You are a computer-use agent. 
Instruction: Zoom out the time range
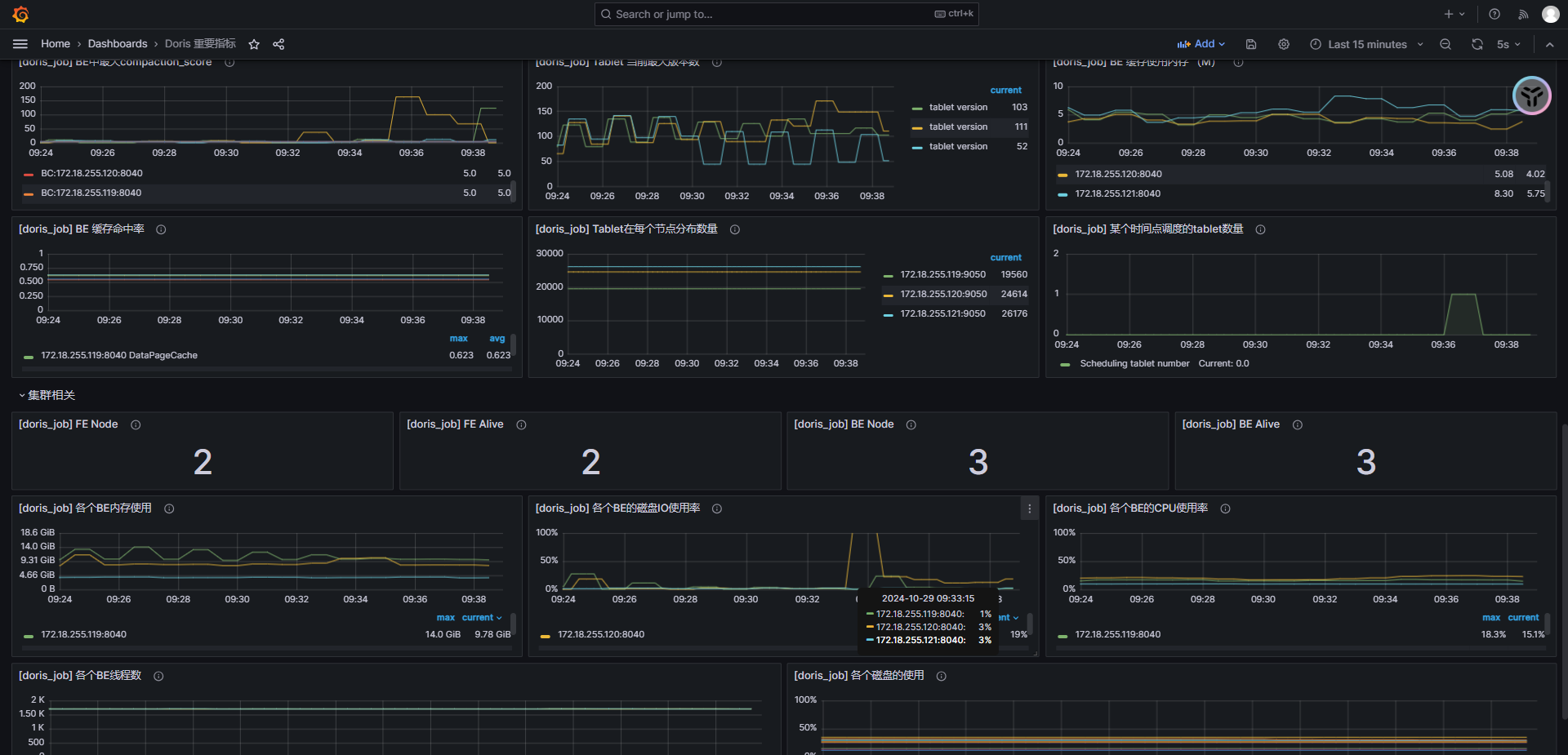pos(1445,44)
